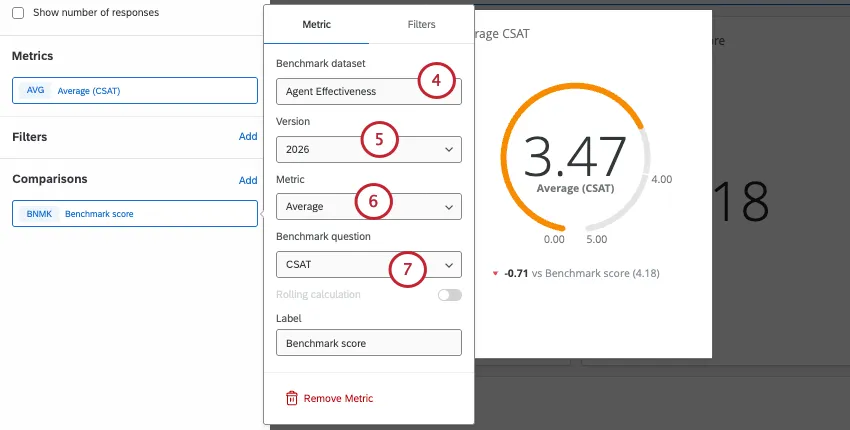Expand the Metric dropdown set to Average
850x430 pixels.
coord(369,207)
